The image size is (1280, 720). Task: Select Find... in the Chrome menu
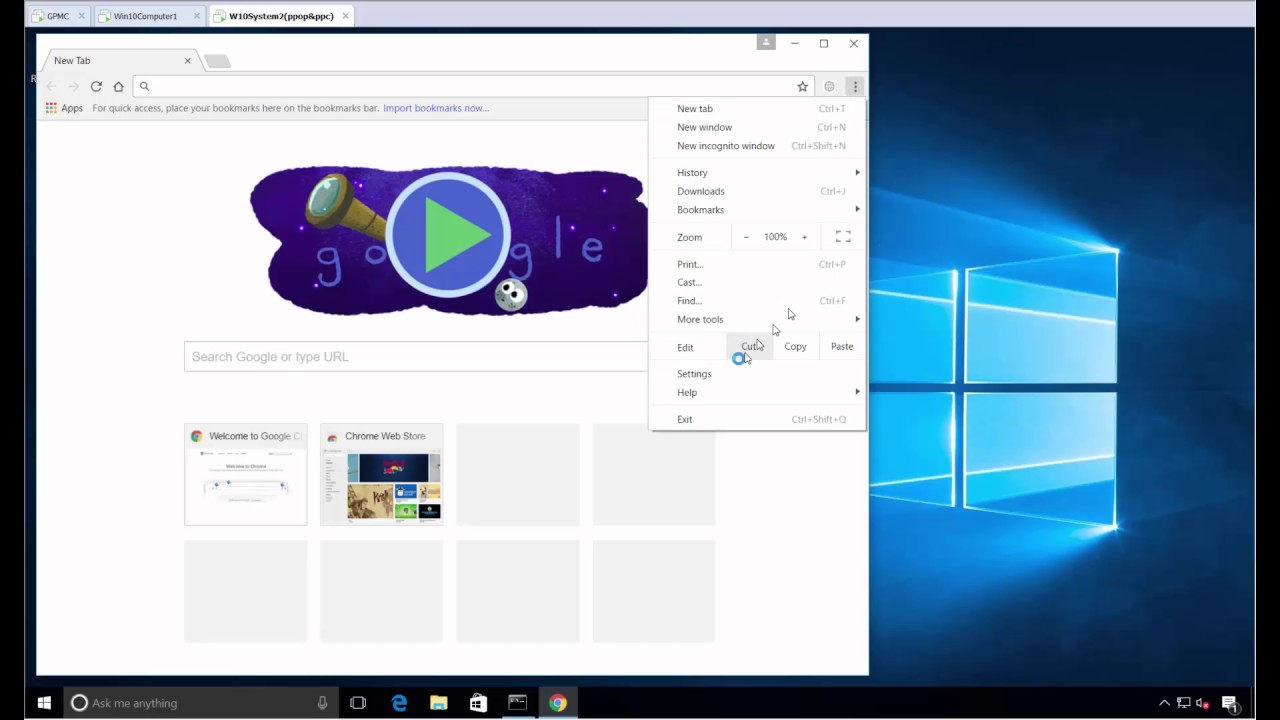[757, 301]
